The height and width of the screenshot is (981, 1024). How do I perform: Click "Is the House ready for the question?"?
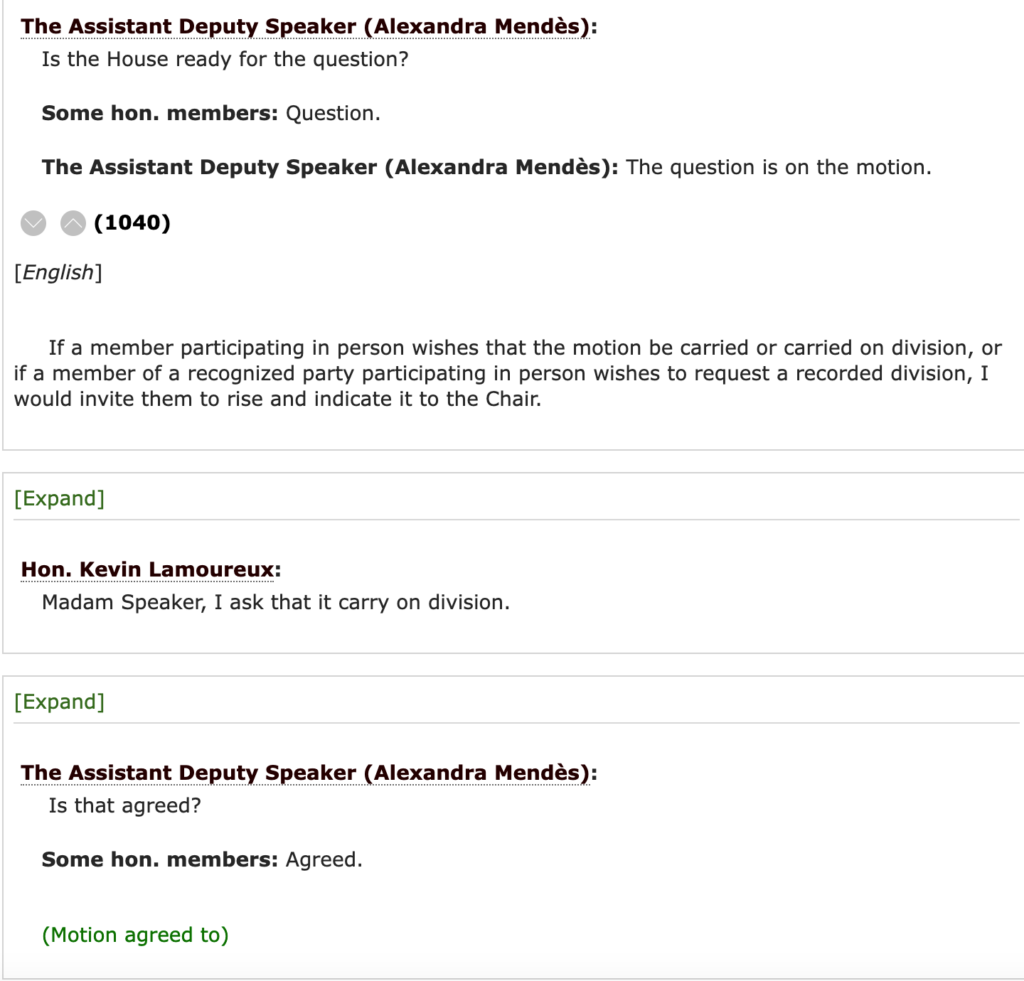point(225,59)
